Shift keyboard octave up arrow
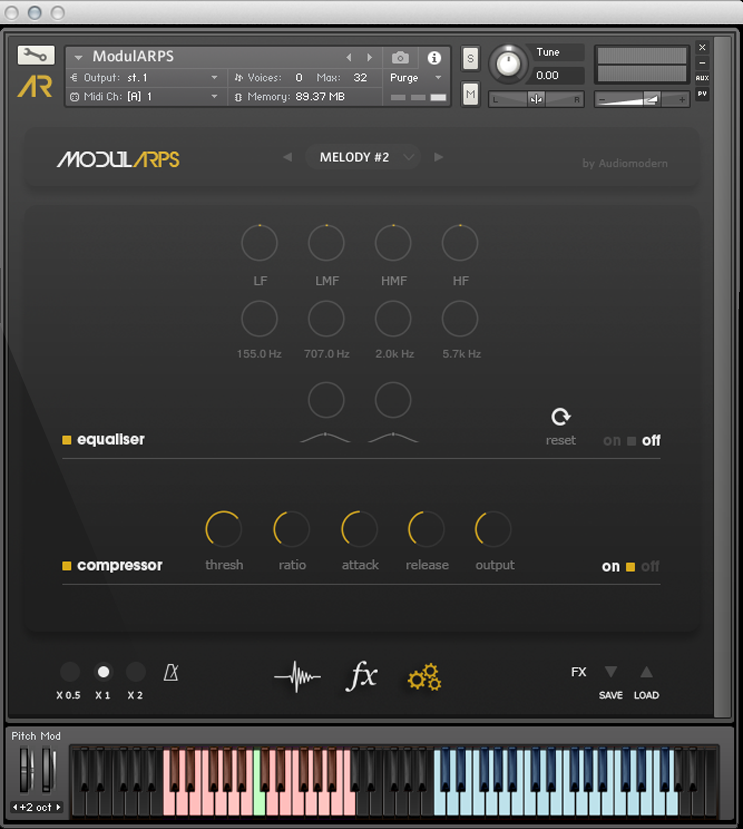 pyautogui.click(x=58, y=807)
